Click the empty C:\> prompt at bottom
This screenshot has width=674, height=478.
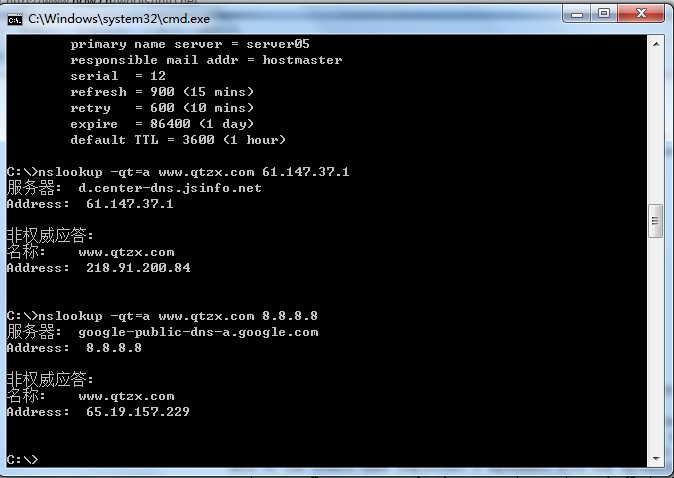tap(22, 459)
